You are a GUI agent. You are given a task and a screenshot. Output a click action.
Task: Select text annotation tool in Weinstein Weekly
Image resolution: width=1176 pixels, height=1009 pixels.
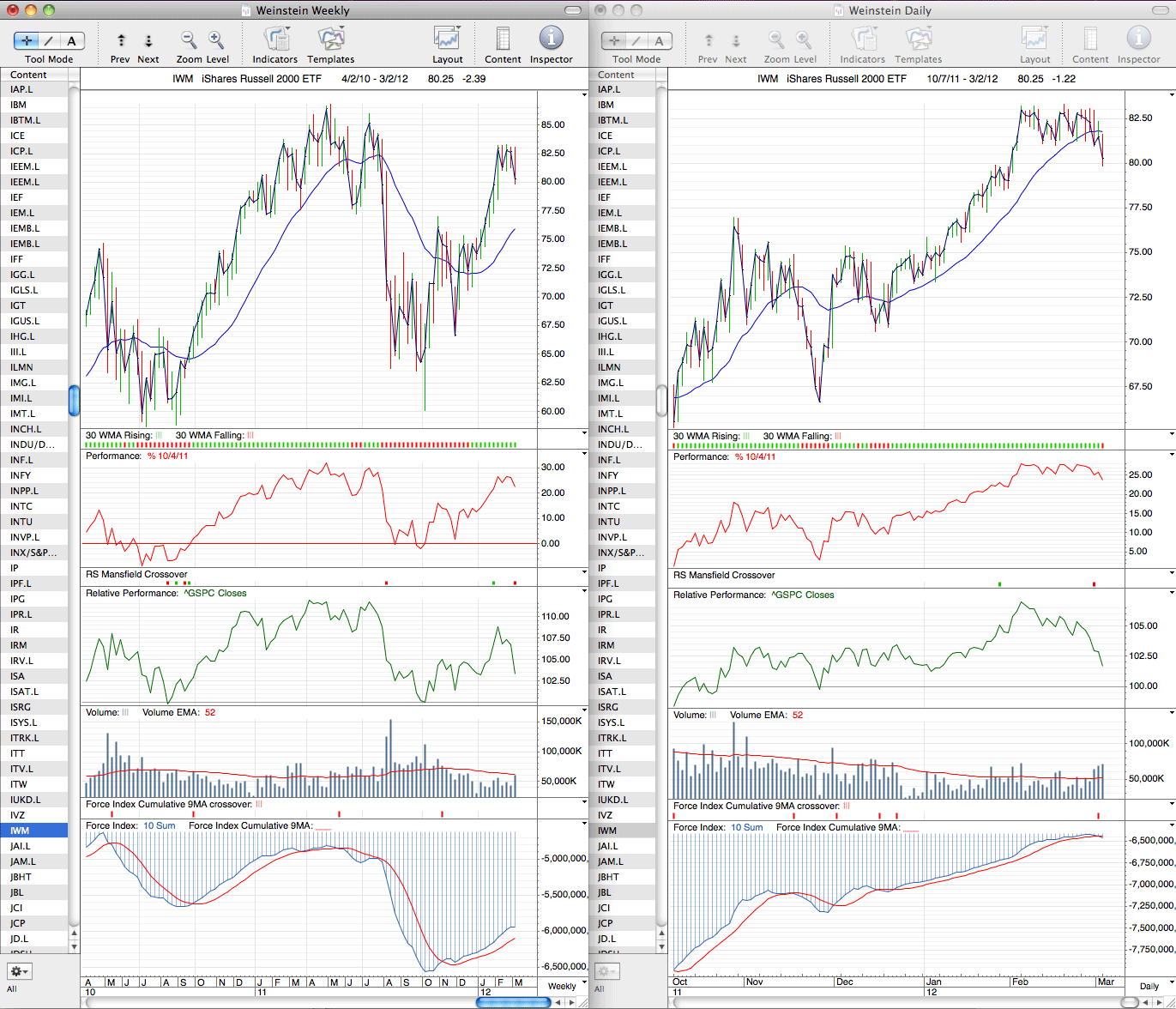(x=72, y=40)
